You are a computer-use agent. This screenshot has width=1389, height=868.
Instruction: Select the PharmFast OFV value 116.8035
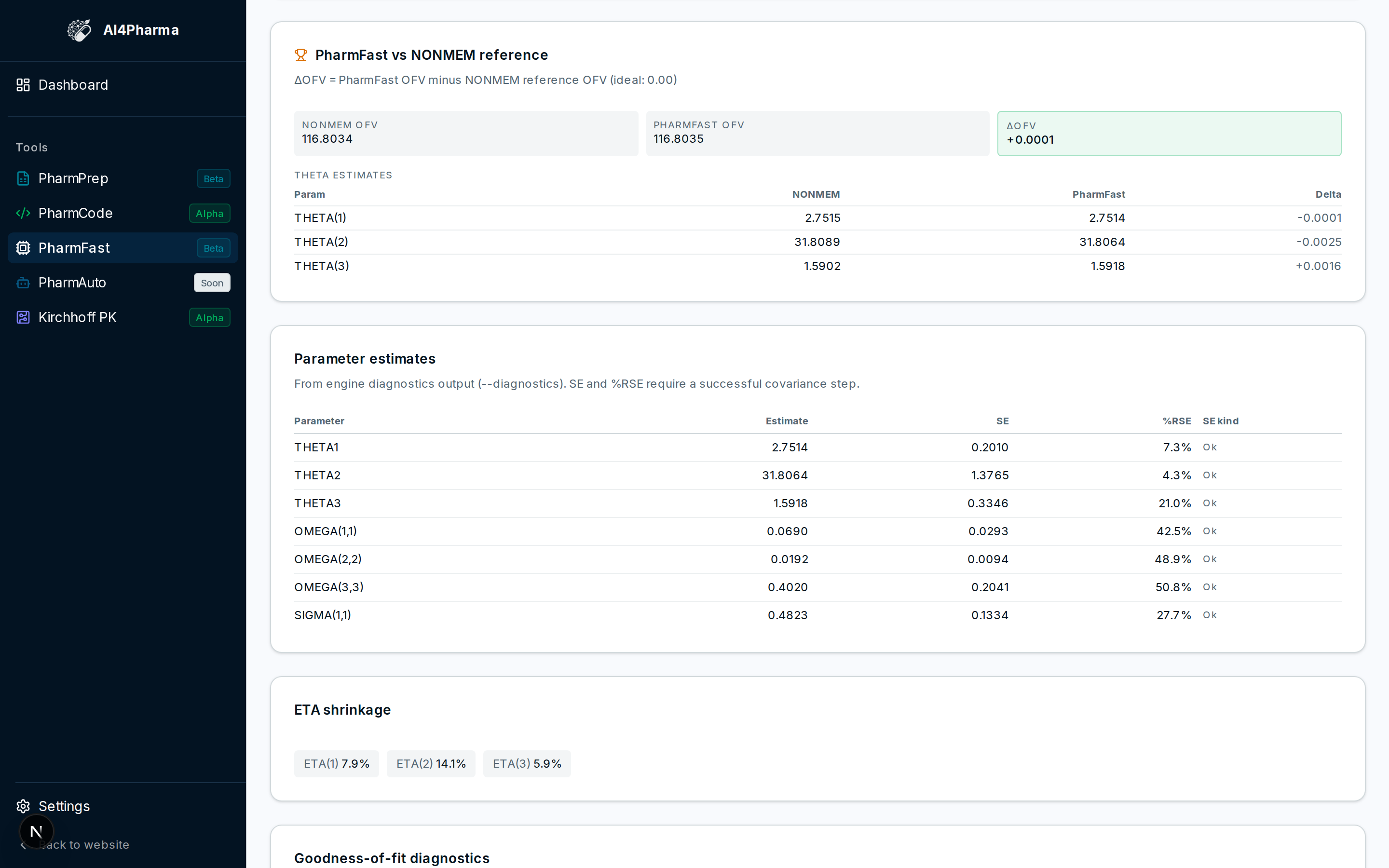(679, 139)
